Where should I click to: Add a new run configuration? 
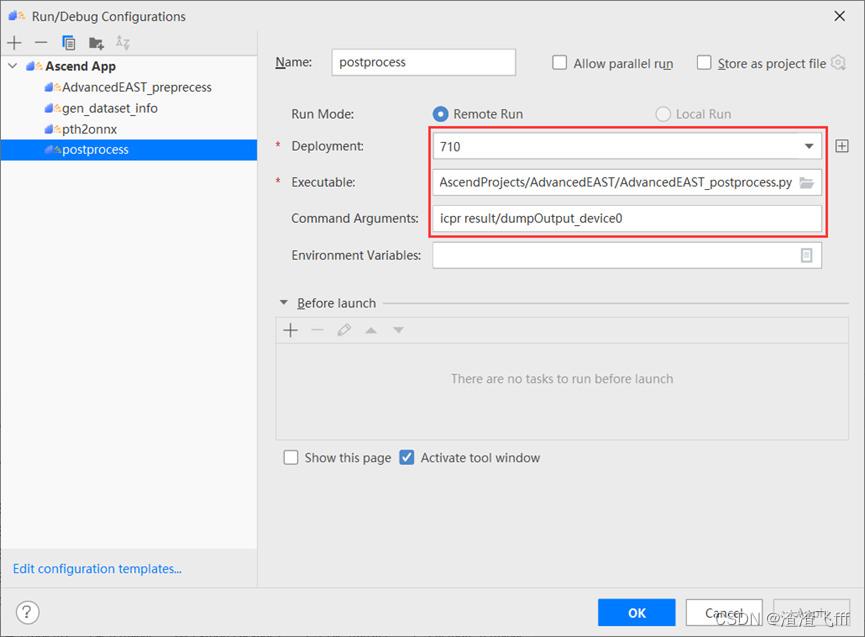pyautogui.click(x=14, y=42)
